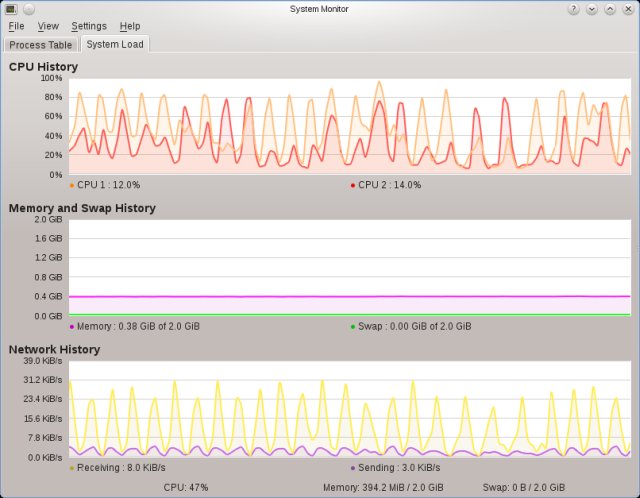Click the red CPU 2 legend dot

point(353,185)
